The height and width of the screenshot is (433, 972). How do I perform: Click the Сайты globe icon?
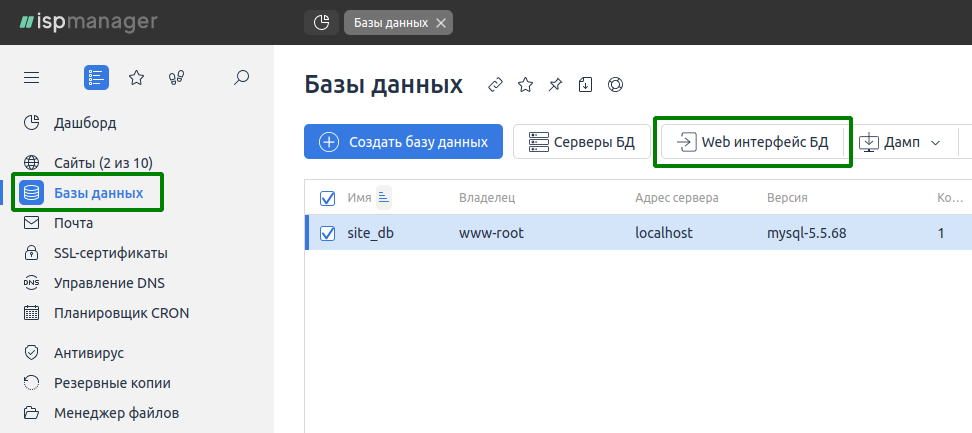[31, 163]
